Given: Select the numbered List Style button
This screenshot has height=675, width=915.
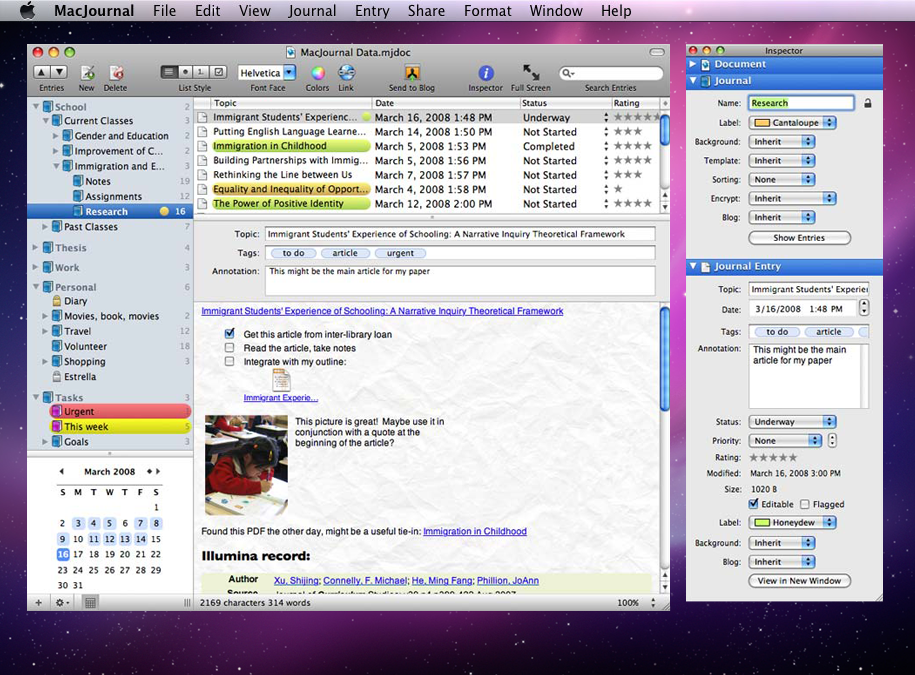Looking at the screenshot, I should coord(201,72).
